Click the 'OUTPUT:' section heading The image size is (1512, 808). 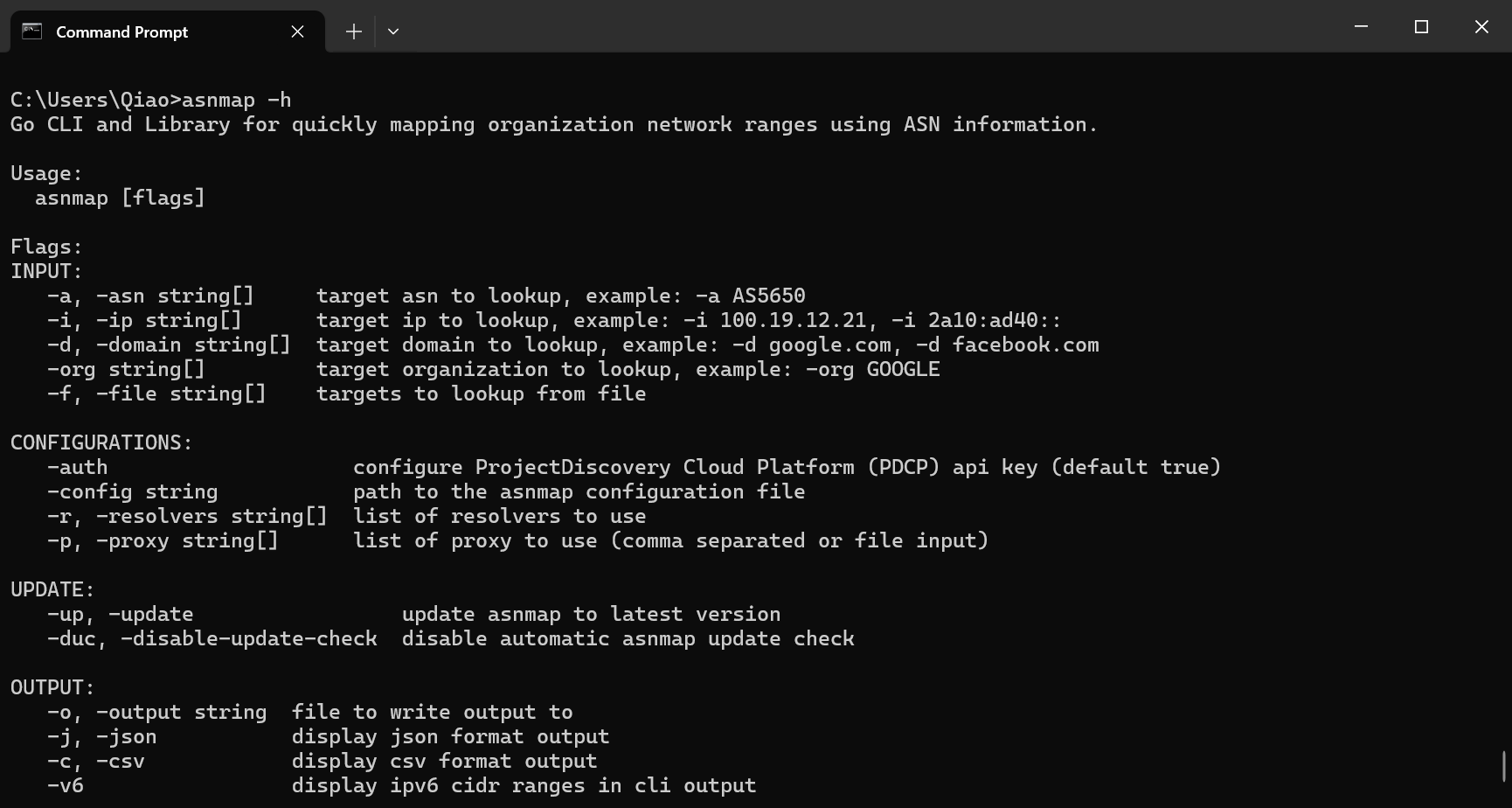point(52,688)
